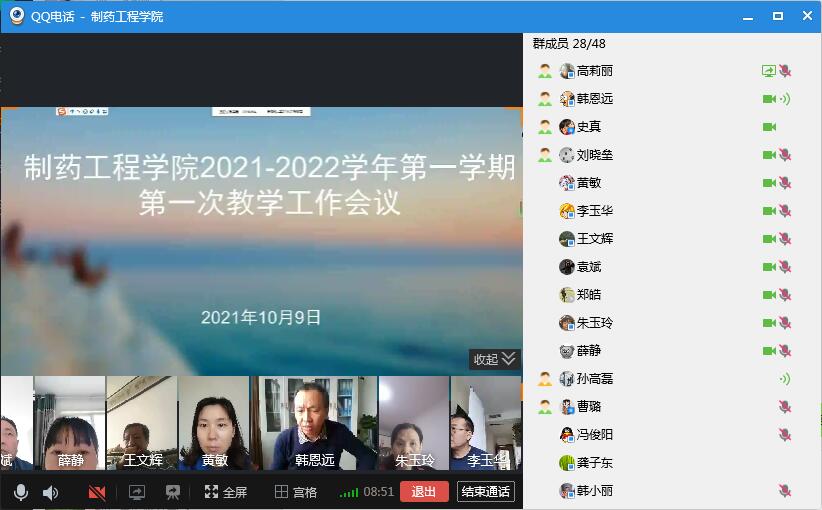Select member 史真 in the list
The image size is (822, 510).
[589, 127]
